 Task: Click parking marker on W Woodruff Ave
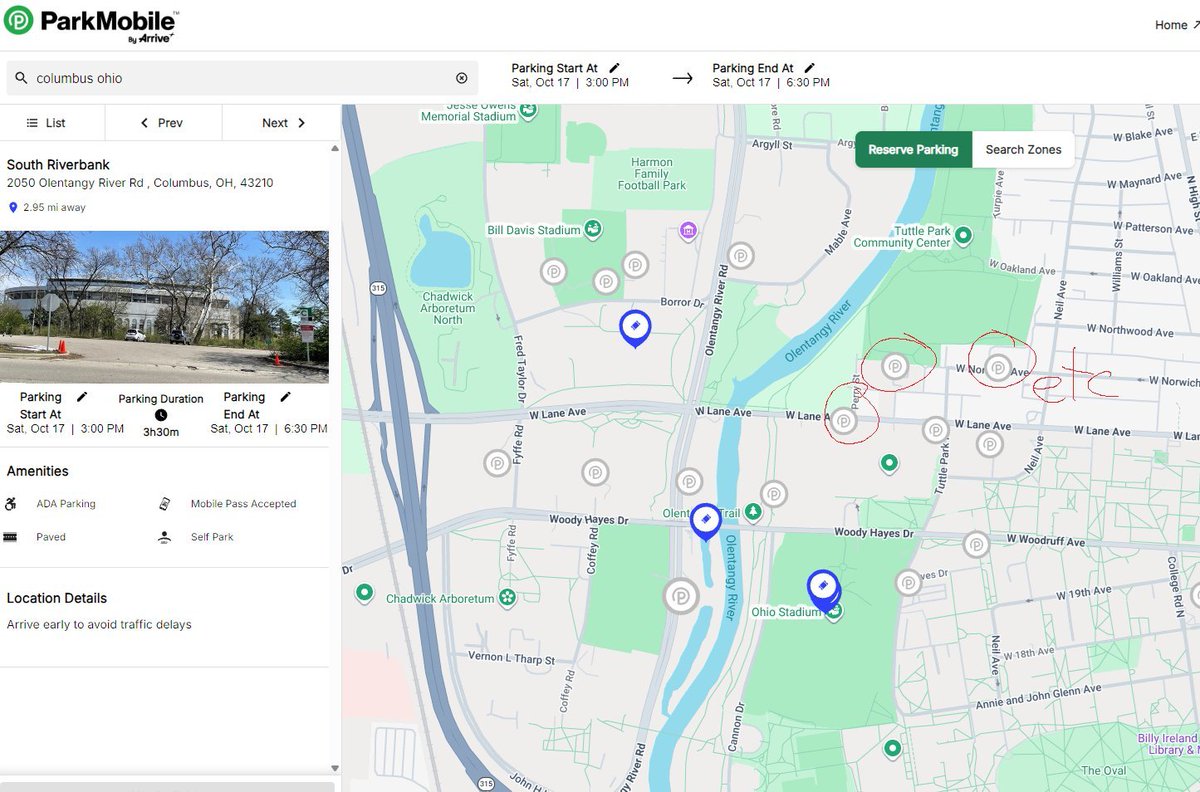click(x=976, y=544)
